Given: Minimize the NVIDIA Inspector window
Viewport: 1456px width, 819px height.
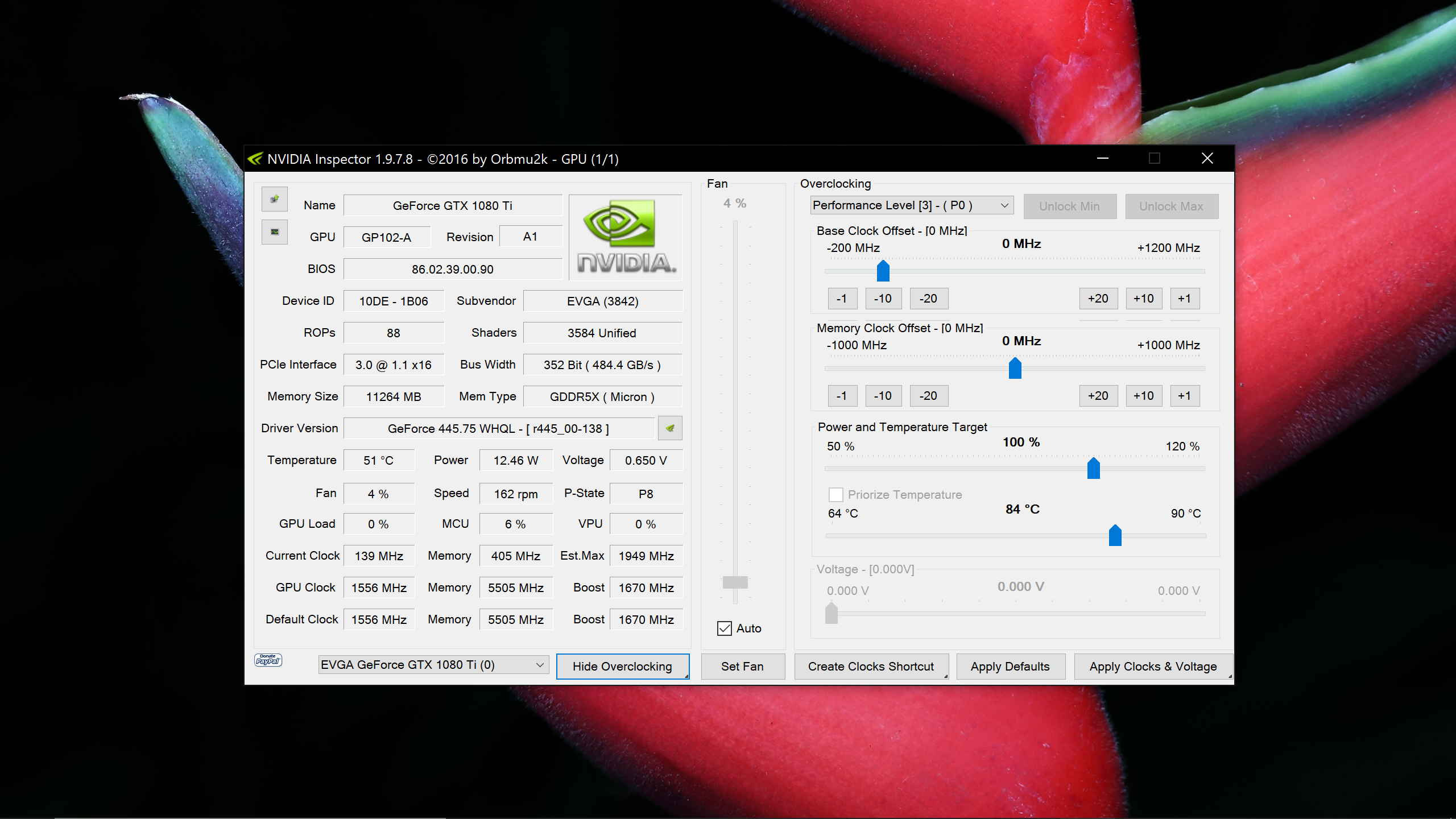Looking at the screenshot, I should tap(1102, 159).
